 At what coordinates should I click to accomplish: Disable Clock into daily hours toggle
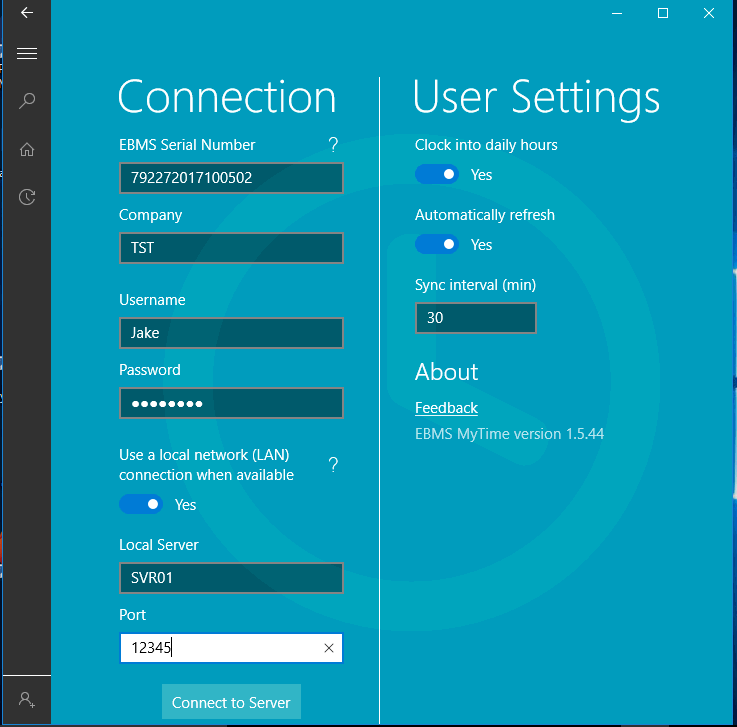(x=437, y=175)
